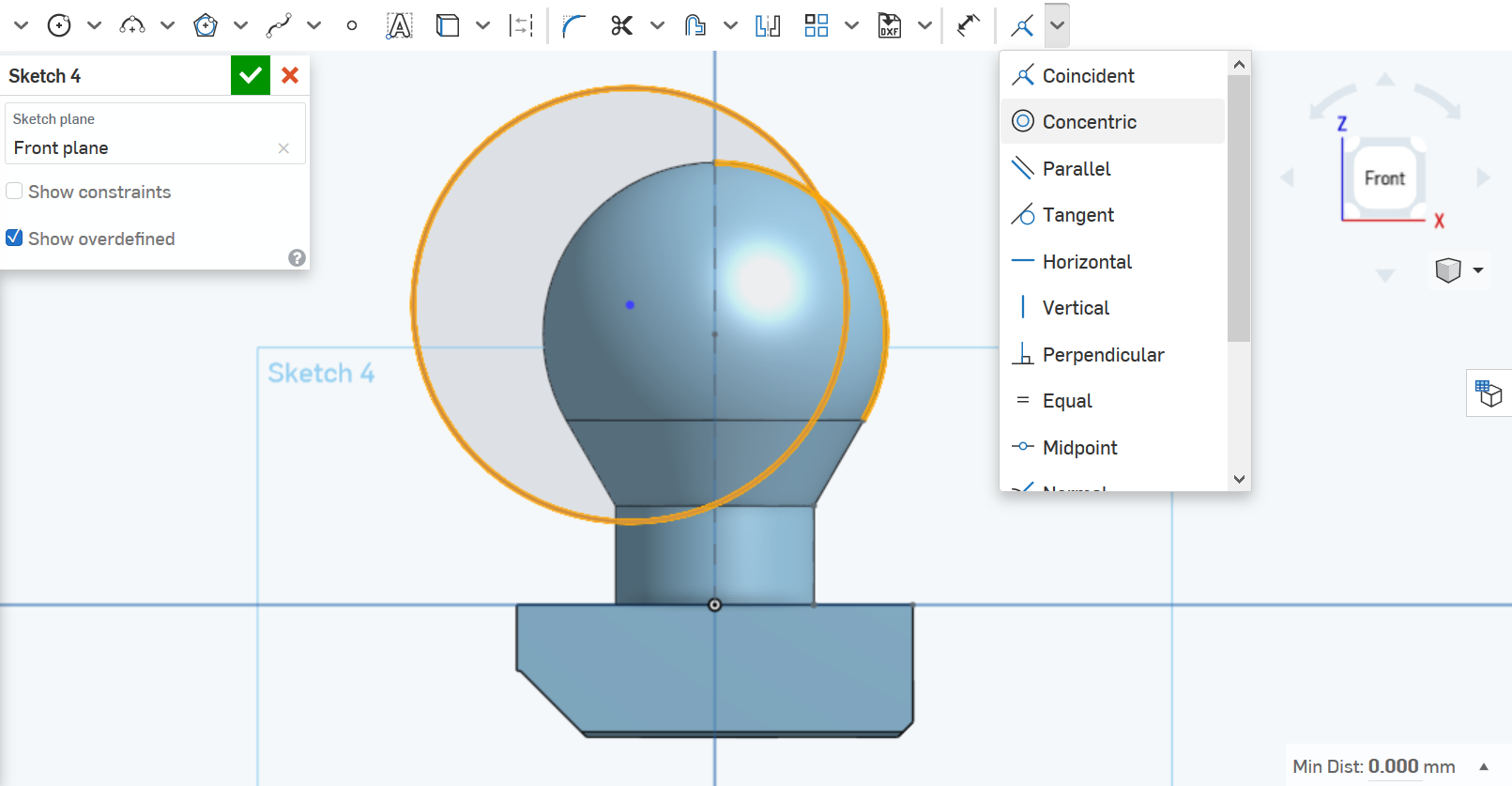Click the insert DXF icon
The width and height of the screenshot is (1512, 786).
click(890, 25)
